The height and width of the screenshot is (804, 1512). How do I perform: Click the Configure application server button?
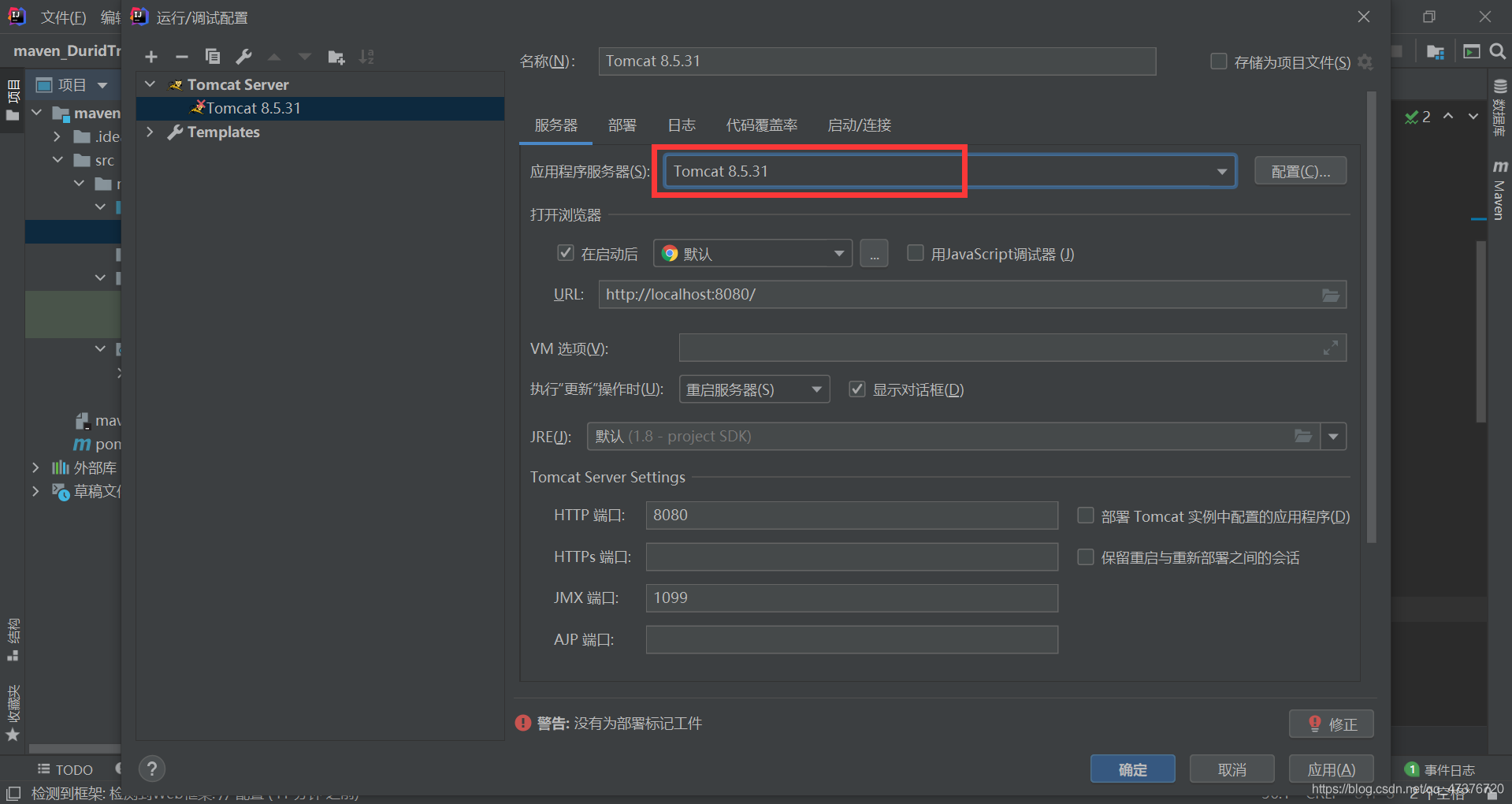click(1300, 171)
